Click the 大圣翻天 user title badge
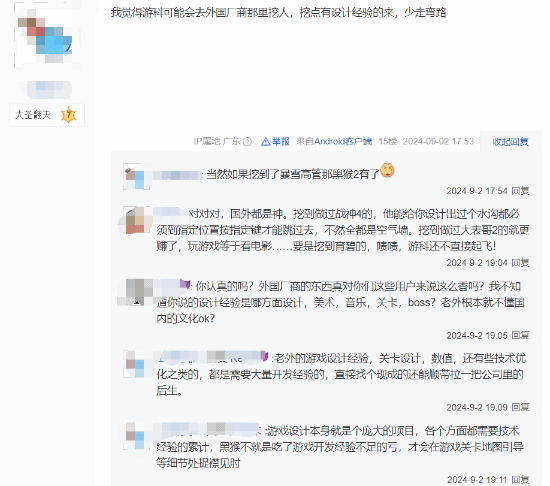Screen dimensions: 550x486 (x=47, y=115)
